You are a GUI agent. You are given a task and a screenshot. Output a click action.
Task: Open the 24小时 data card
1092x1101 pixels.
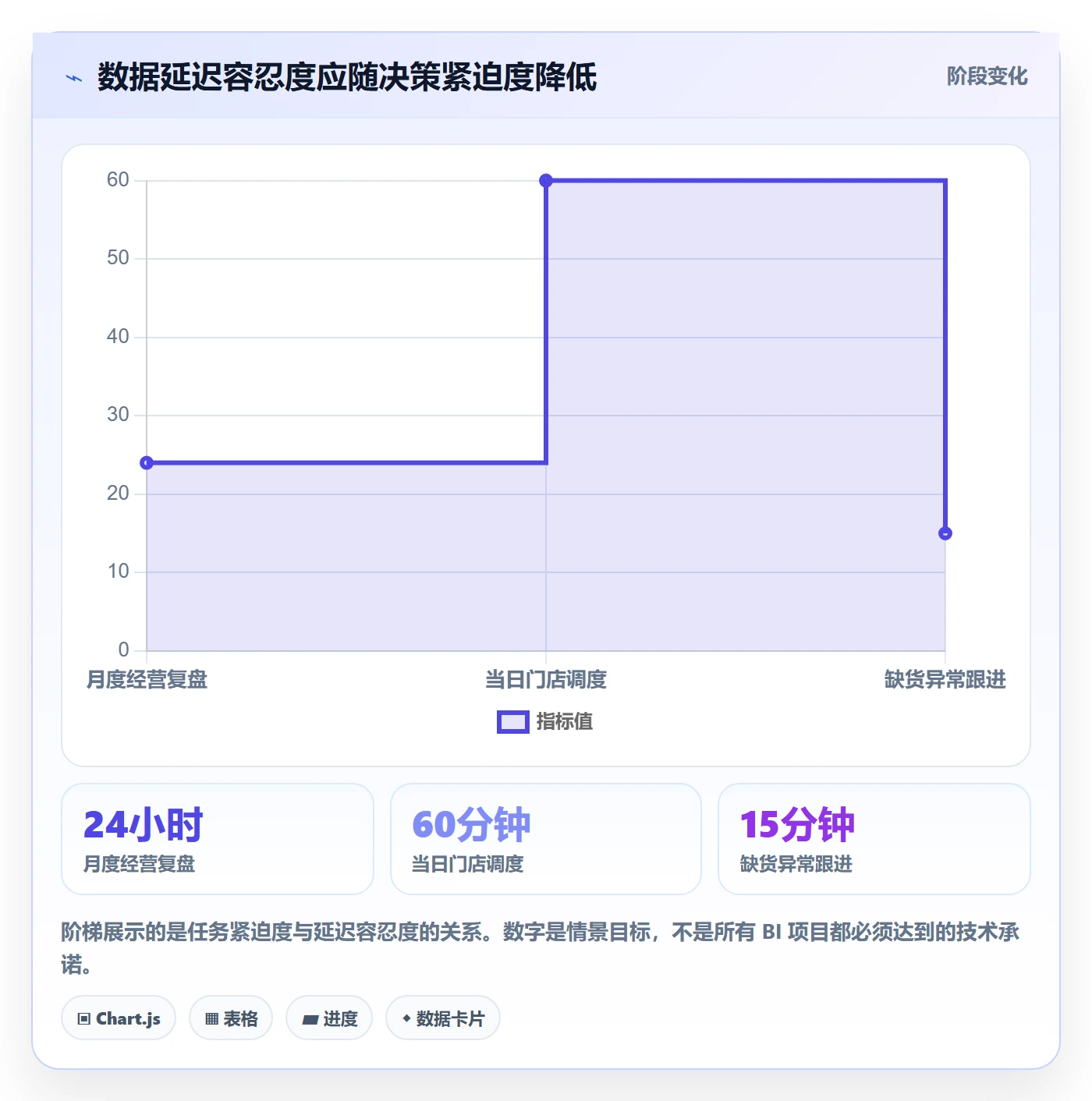[x=218, y=839]
